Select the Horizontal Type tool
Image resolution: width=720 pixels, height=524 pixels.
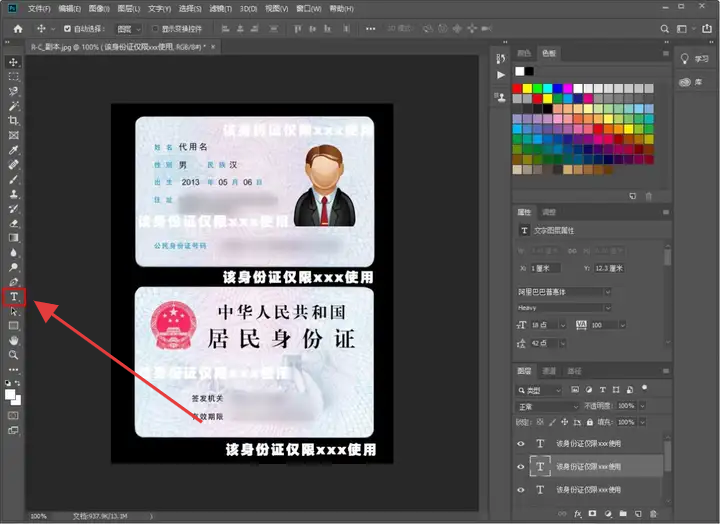click(x=14, y=297)
